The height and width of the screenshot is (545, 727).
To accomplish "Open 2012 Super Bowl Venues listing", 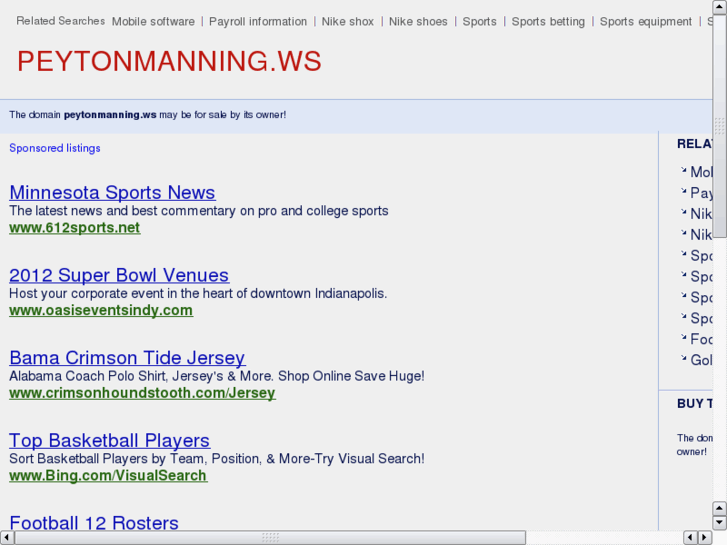I will pyautogui.click(x=119, y=275).
